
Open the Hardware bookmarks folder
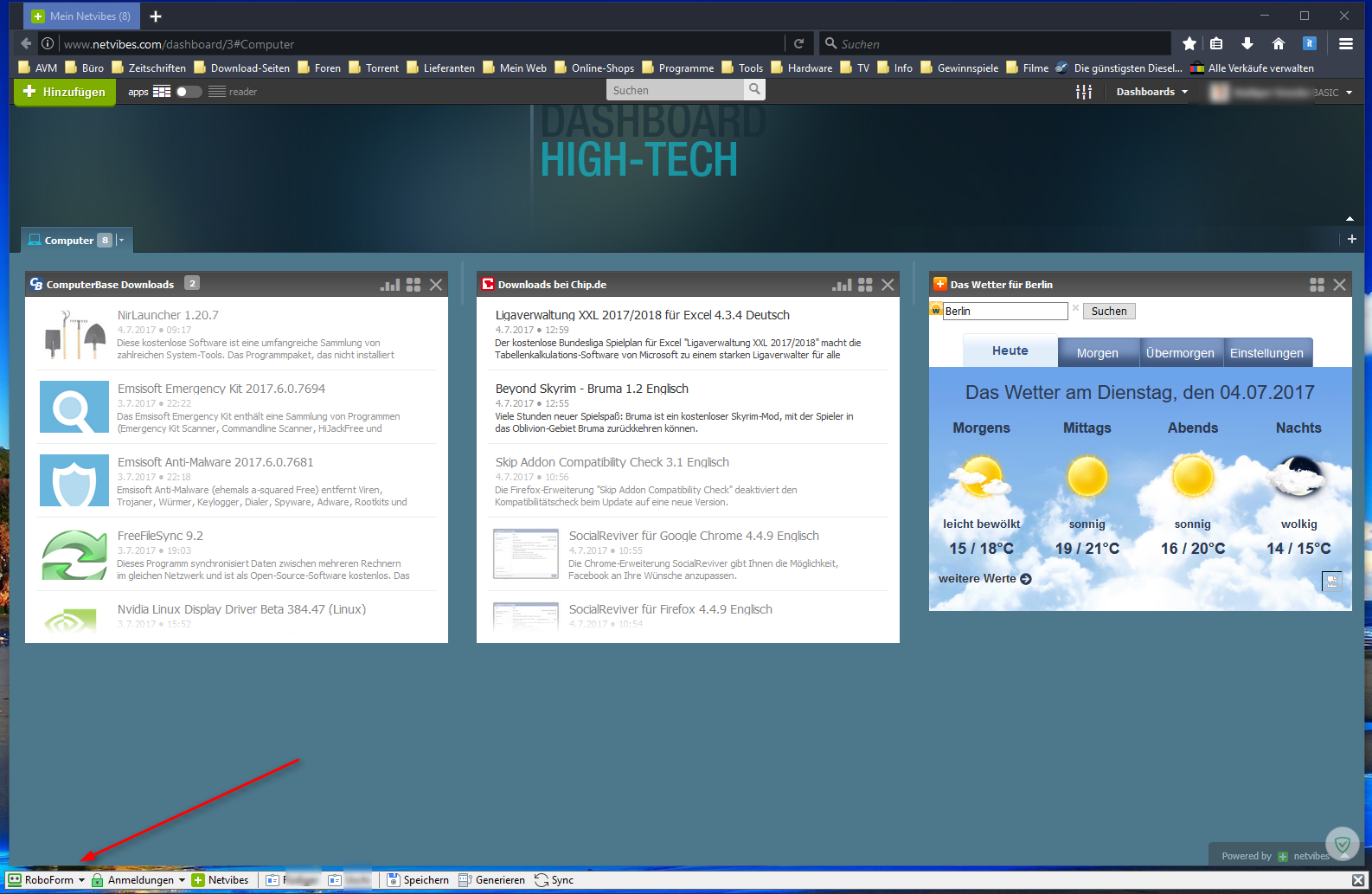coord(802,68)
